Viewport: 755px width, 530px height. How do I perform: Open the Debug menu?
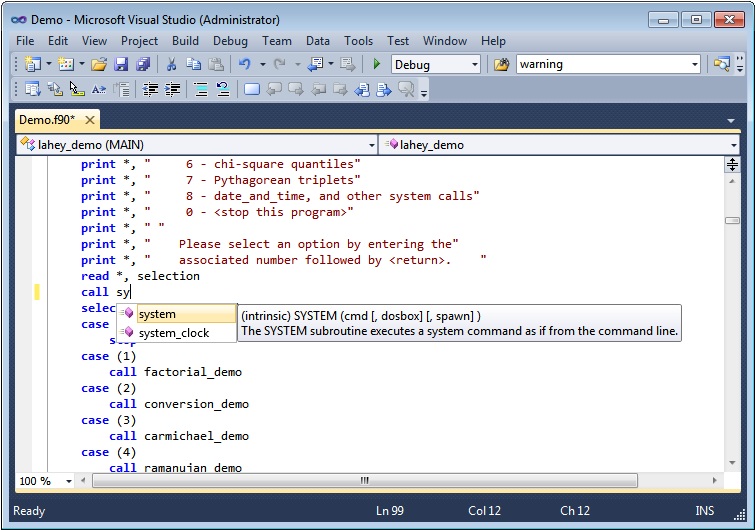[230, 41]
